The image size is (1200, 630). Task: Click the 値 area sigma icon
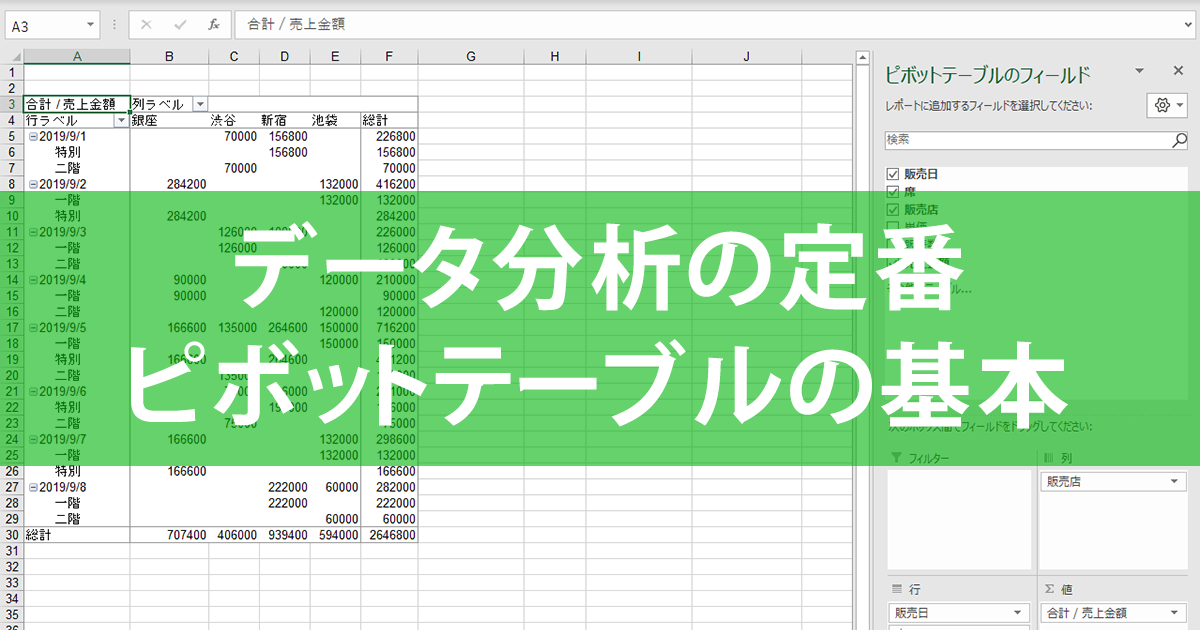[x=1050, y=590]
